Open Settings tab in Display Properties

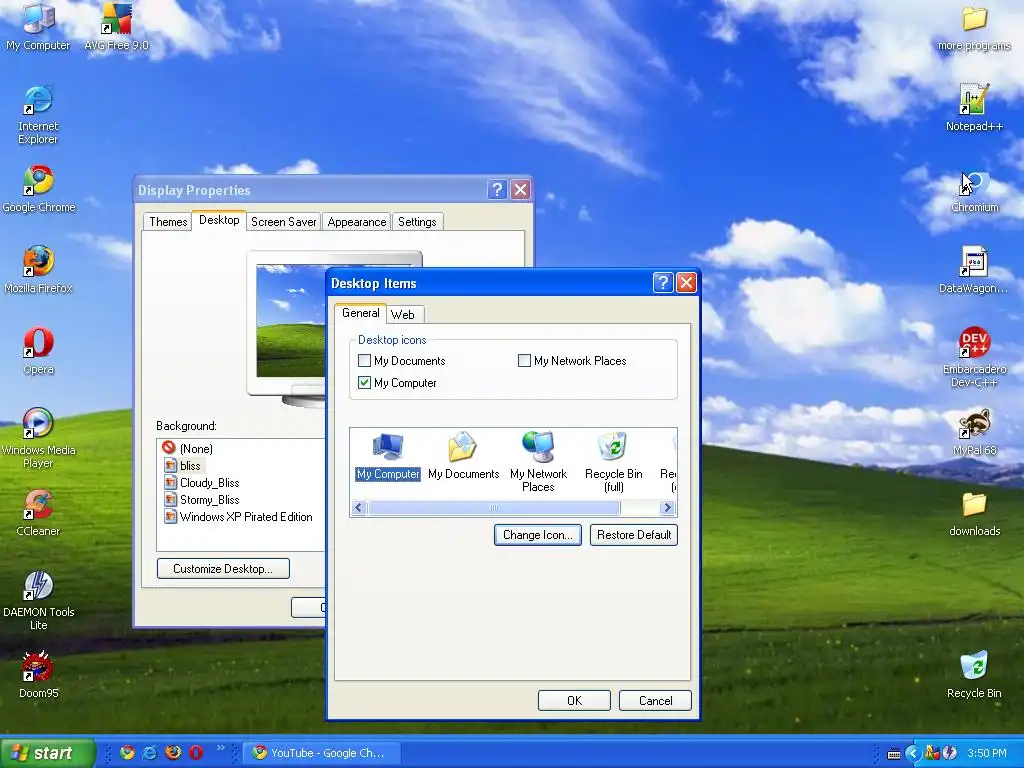click(x=417, y=222)
